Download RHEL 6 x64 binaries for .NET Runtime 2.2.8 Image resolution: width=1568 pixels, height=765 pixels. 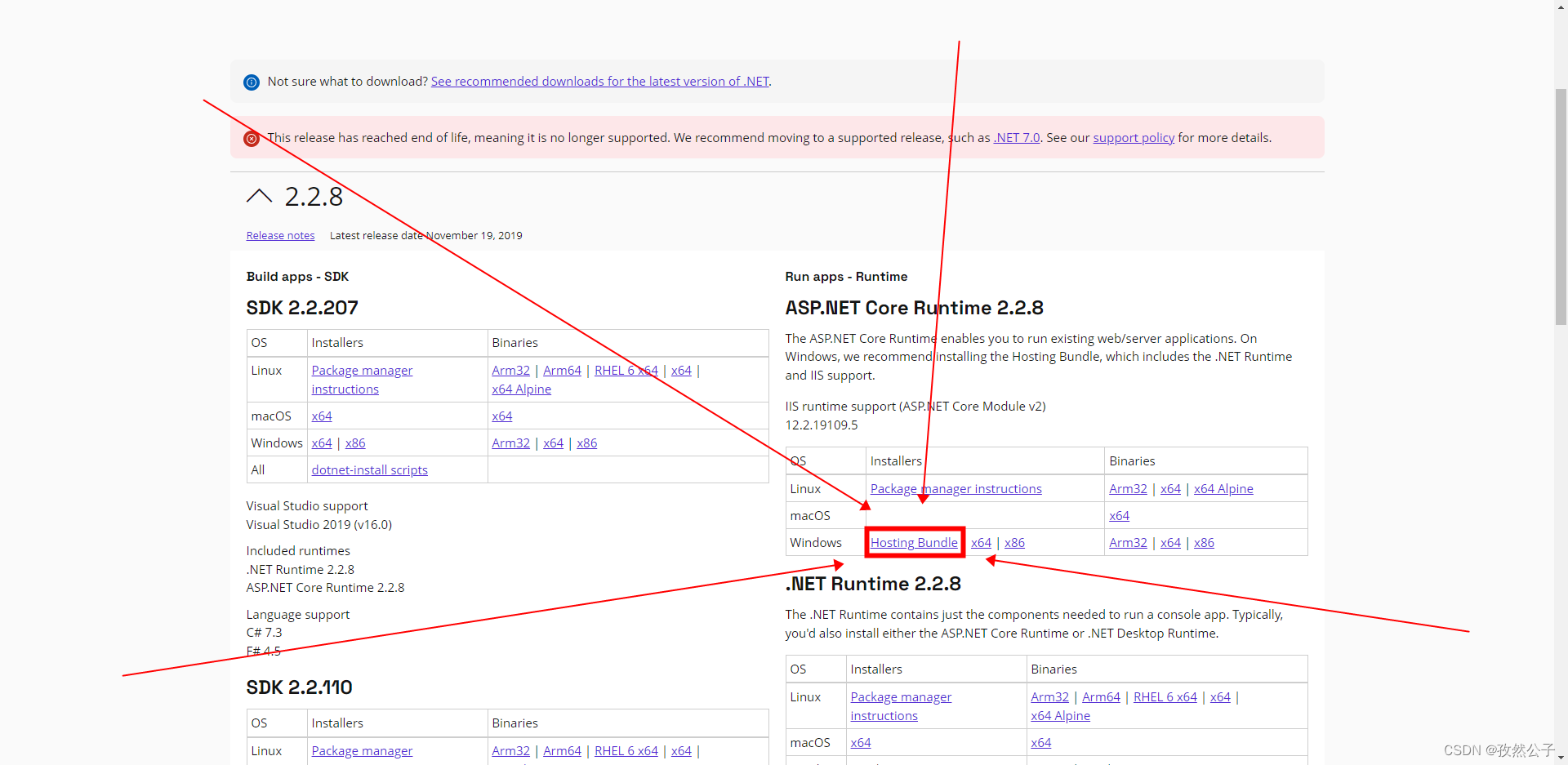coord(1165,696)
